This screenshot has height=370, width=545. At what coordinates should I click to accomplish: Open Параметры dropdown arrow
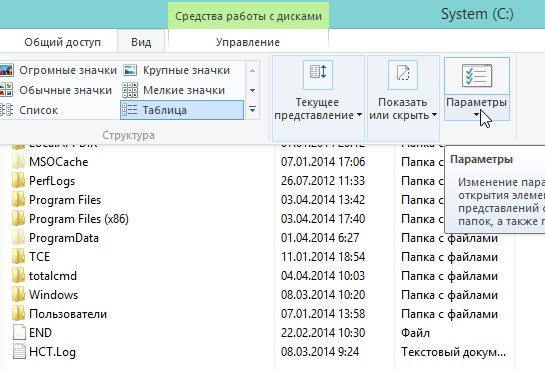point(477,114)
